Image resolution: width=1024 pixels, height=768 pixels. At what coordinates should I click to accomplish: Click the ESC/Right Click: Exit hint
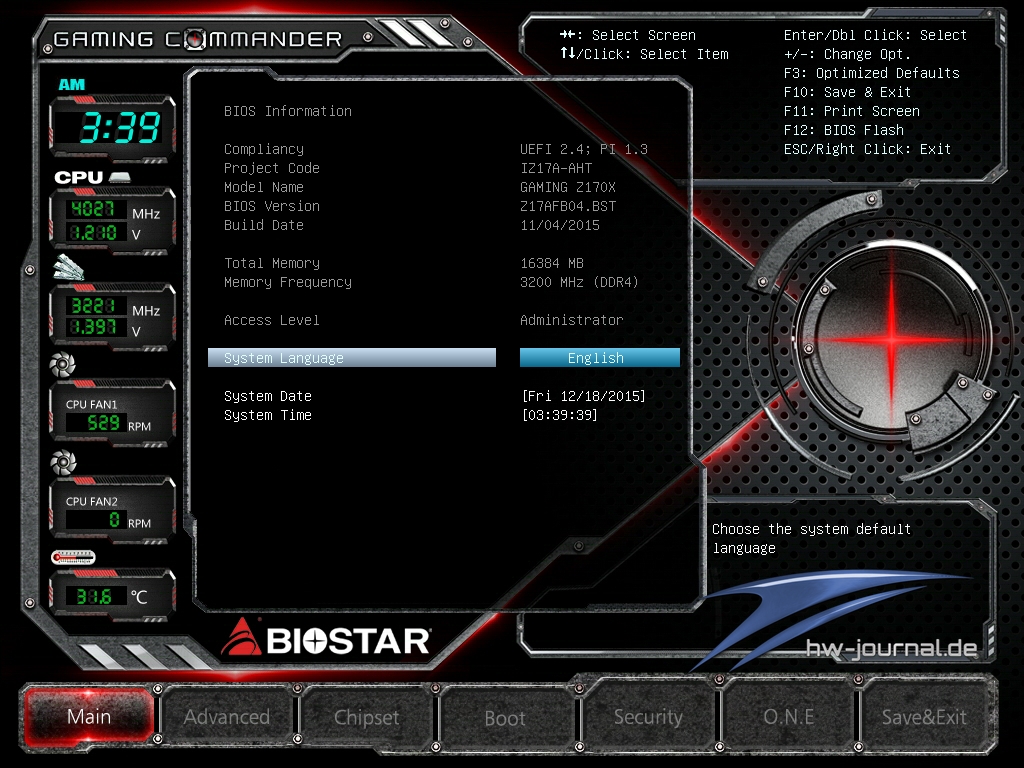(x=867, y=149)
